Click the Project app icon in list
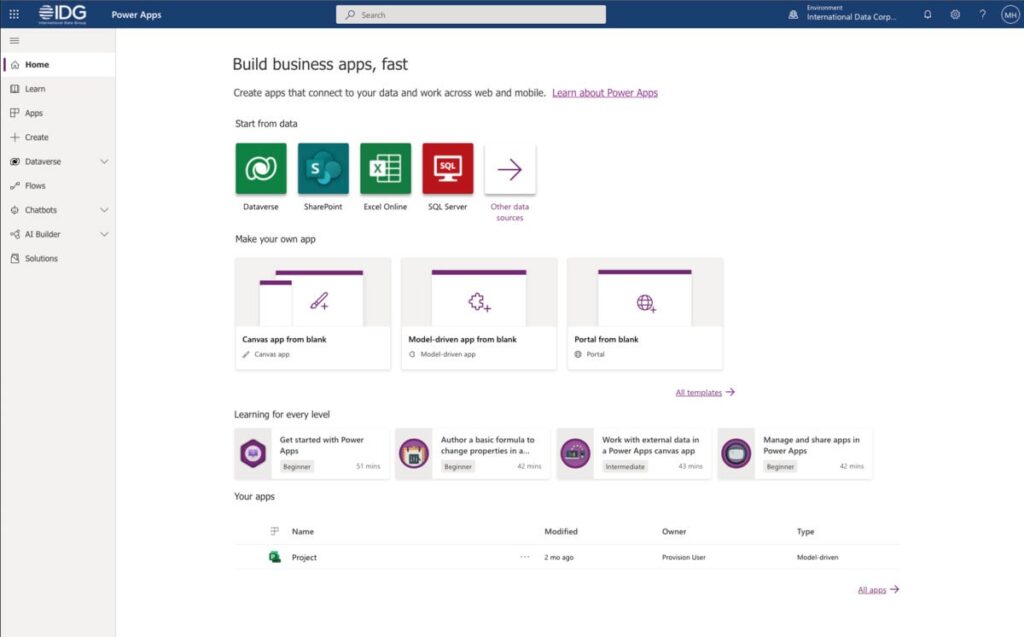Image resolution: width=1024 pixels, height=637 pixels. [275, 557]
